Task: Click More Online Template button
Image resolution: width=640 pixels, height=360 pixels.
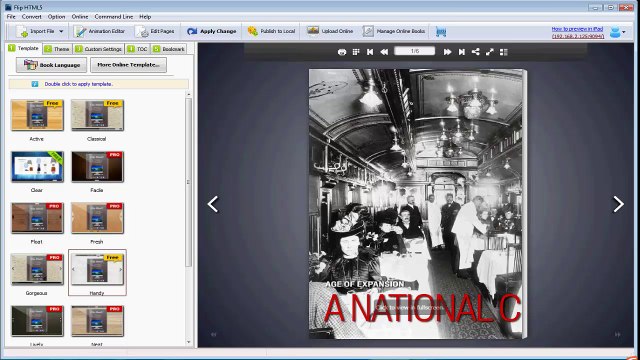Action: click(128, 65)
